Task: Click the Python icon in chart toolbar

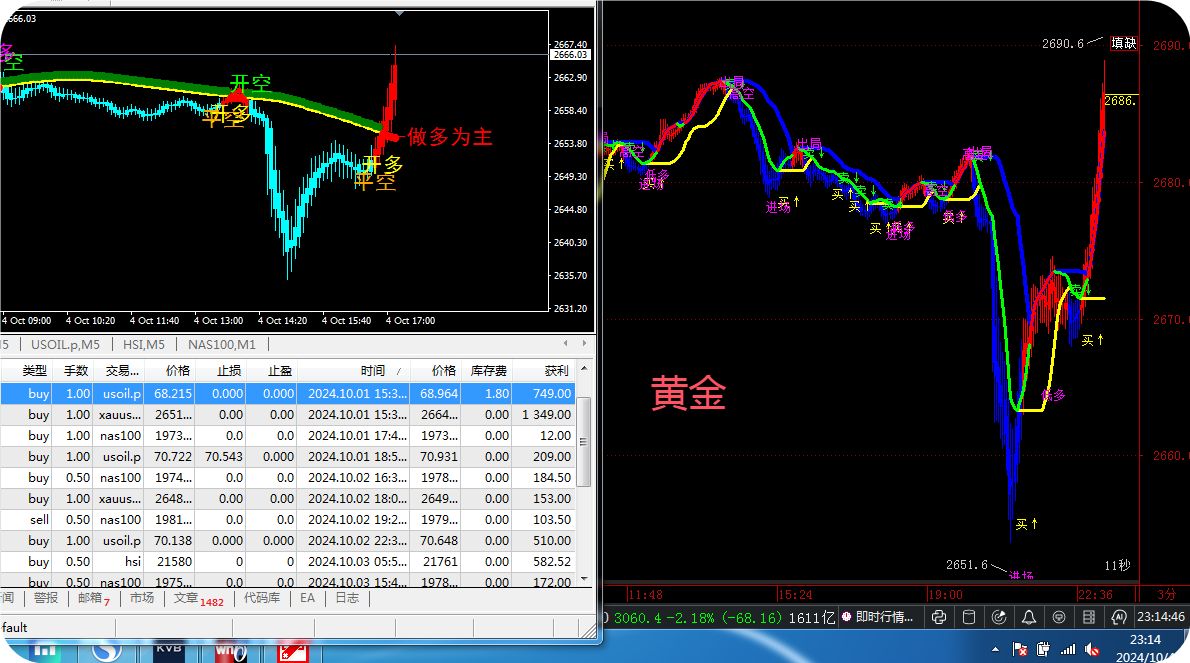Action: [939, 617]
